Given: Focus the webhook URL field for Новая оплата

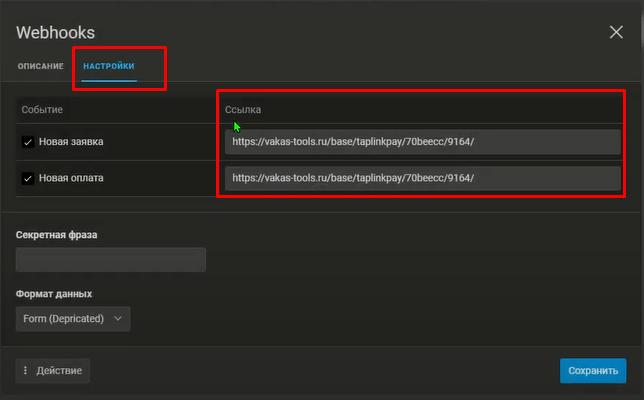Looking at the screenshot, I should pyautogui.click(x=421, y=179).
